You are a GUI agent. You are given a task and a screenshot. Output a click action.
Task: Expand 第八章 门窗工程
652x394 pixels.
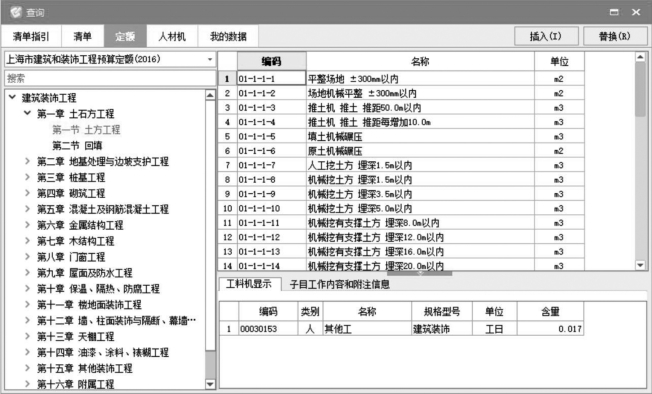point(27,256)
